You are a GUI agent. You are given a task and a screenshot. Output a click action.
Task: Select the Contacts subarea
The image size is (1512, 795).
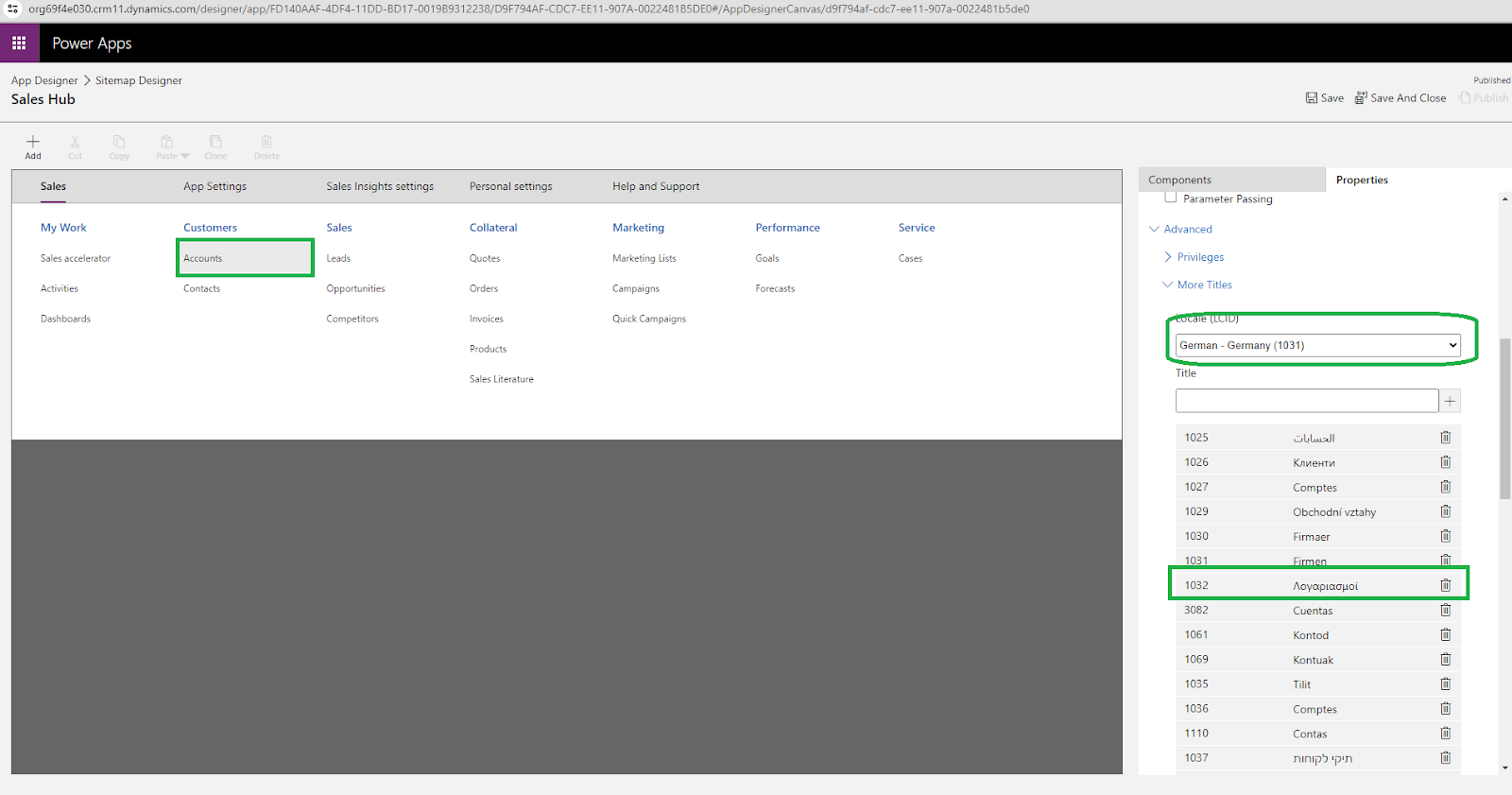(201, 288)
